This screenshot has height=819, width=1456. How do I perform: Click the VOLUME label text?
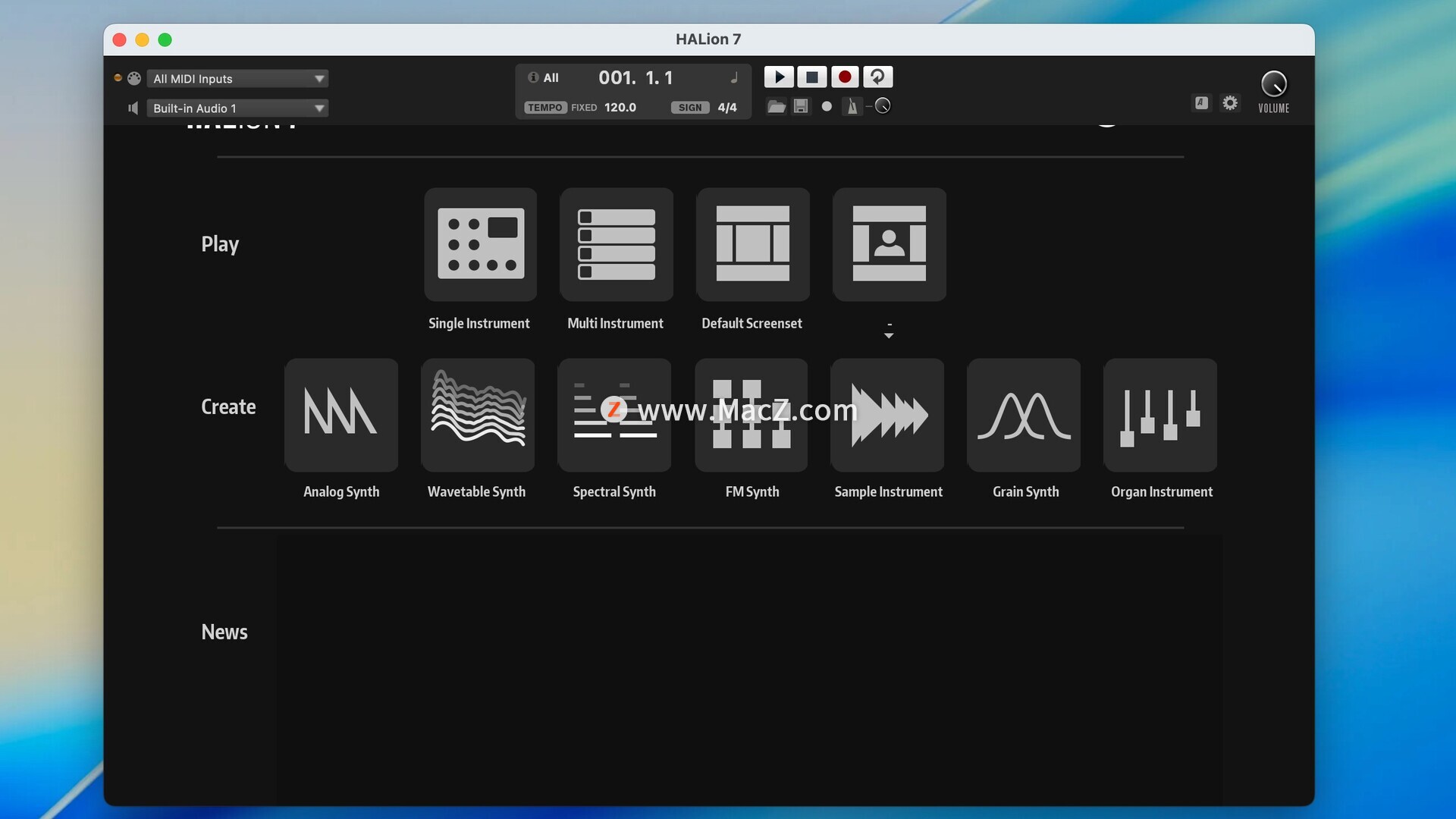pyautogui.click(x=1274, y=108)
